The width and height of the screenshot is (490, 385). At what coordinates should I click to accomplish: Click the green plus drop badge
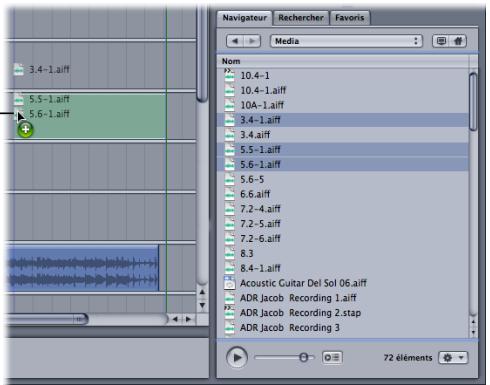[26, 130]
